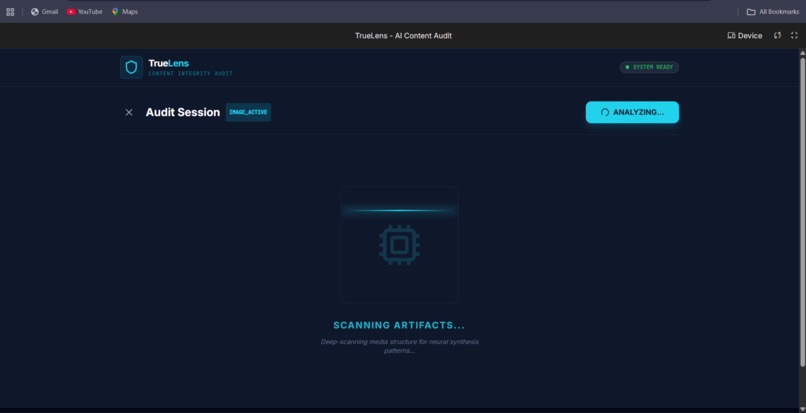This screenshot has width=806, height=413.
Task: Click the Device preview button
Action: click(x=744, y=35)
